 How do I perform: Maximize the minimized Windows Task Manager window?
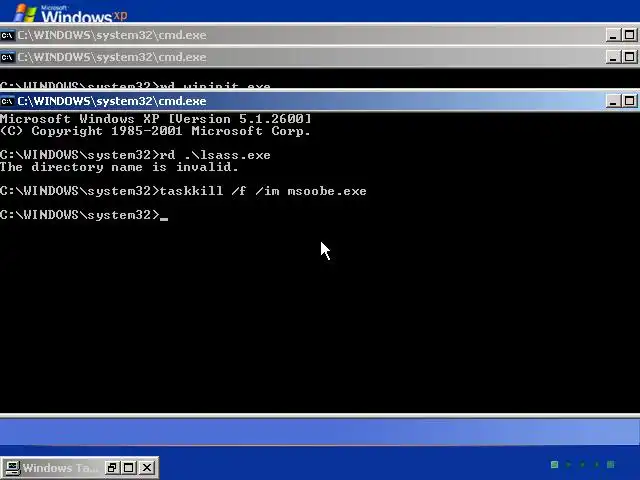click(129, 468)
